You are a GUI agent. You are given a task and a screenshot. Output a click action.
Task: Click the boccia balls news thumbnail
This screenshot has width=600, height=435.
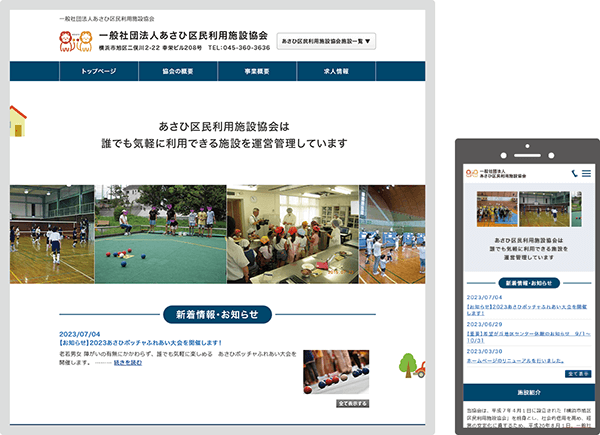336,372
